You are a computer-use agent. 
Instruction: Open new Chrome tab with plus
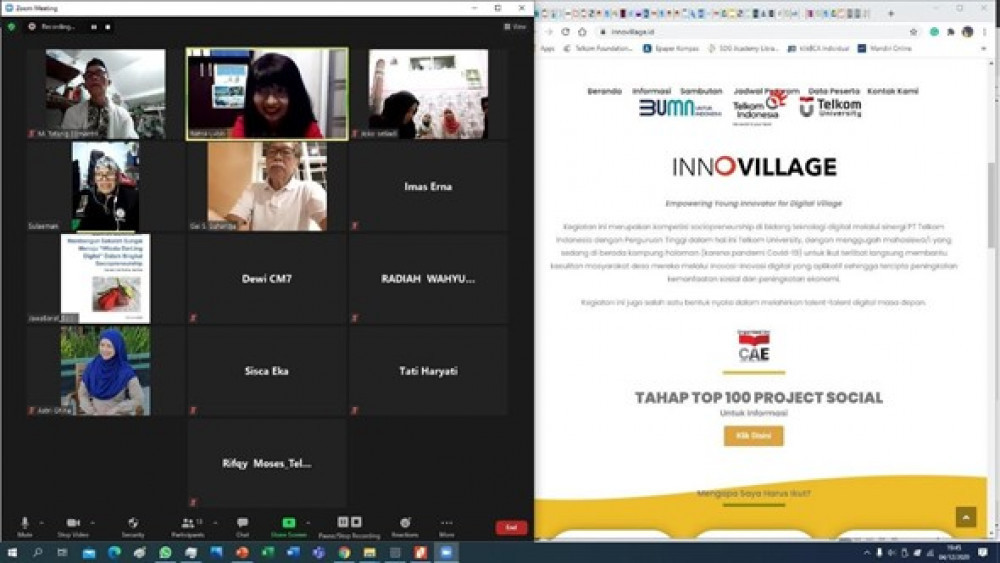click(891, 13)
